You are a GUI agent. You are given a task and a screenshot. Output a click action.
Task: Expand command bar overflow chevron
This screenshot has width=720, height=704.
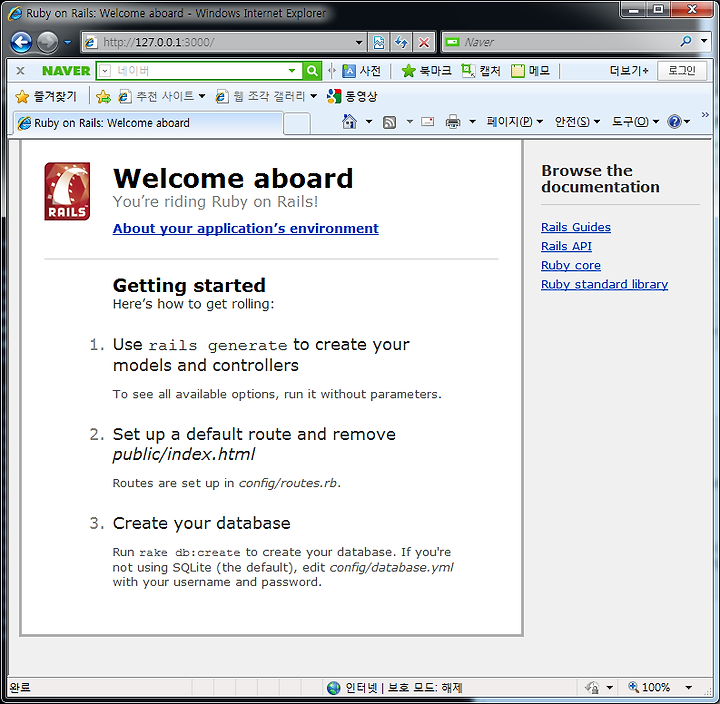705,115
